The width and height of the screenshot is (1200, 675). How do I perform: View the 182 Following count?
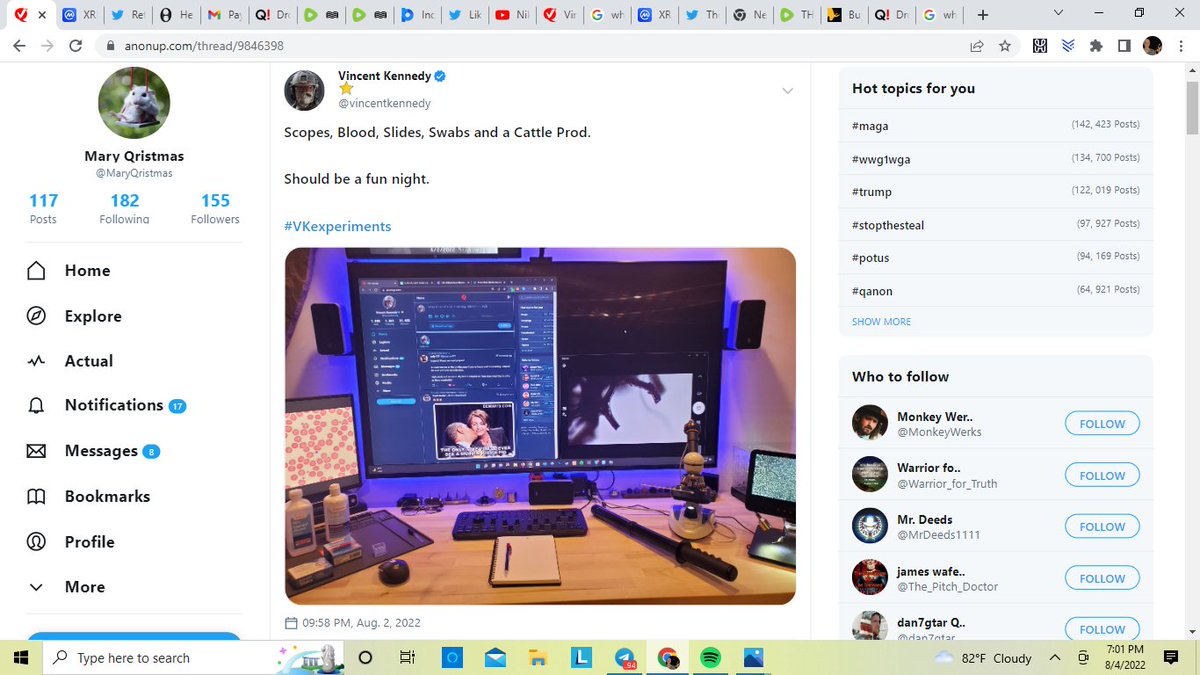125,209
